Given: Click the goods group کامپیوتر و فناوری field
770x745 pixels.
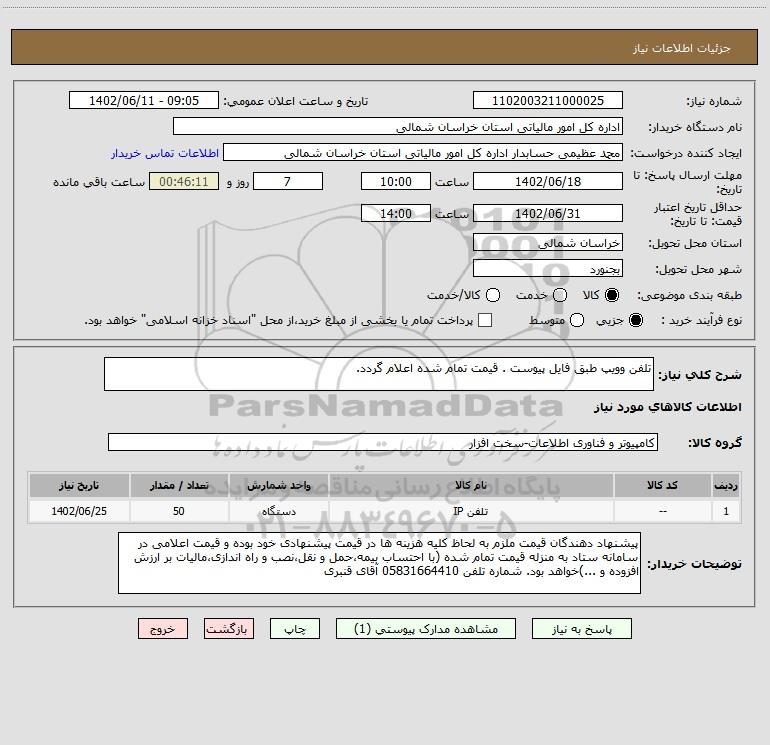Looking at the screenshot, I should point(383,442).
